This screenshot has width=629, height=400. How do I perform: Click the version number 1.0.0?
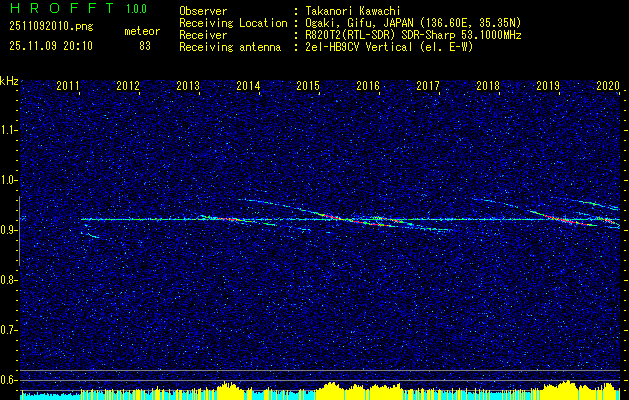[136, 9]
